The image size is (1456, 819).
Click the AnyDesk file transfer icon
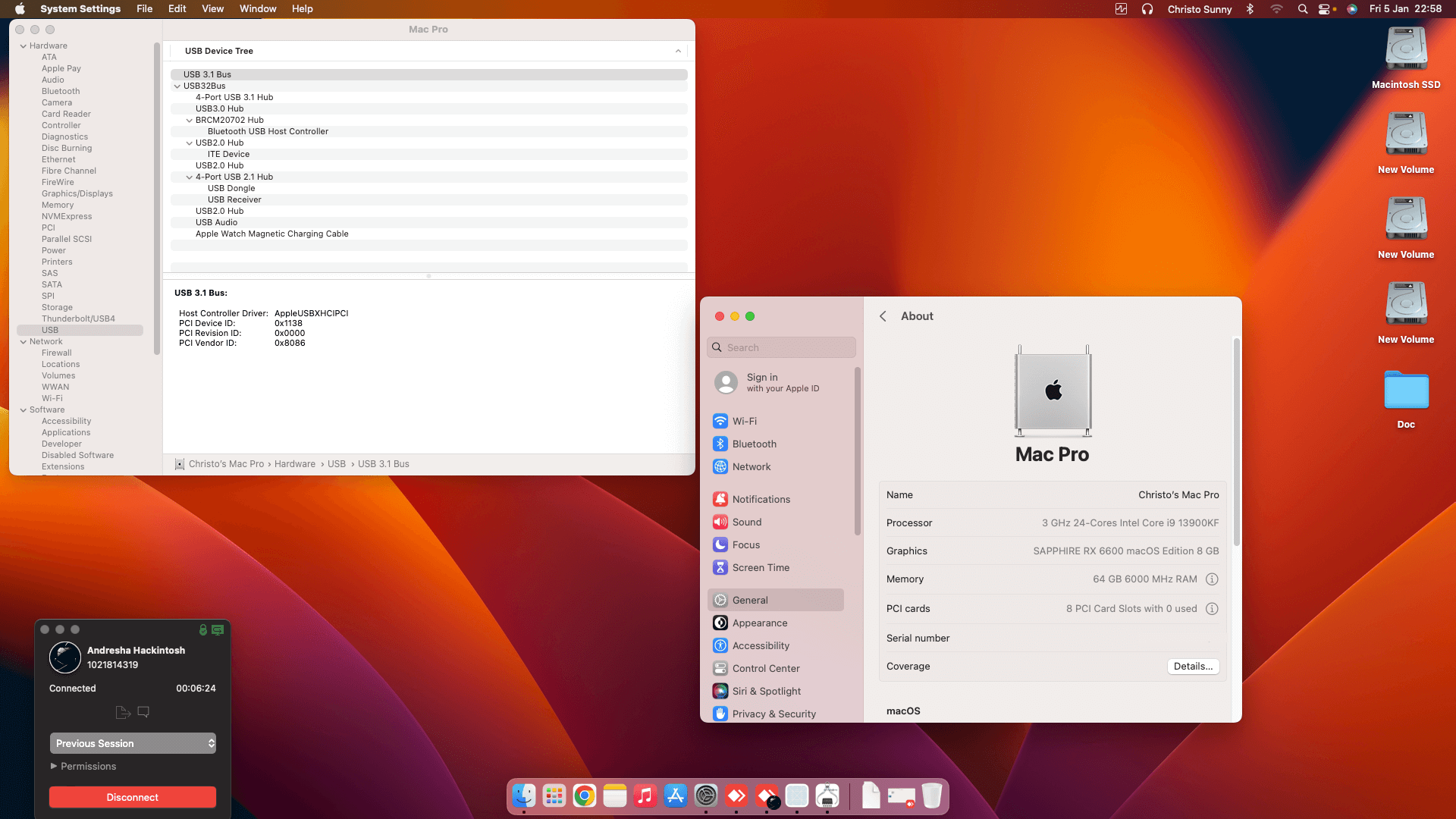click(122, 712)
